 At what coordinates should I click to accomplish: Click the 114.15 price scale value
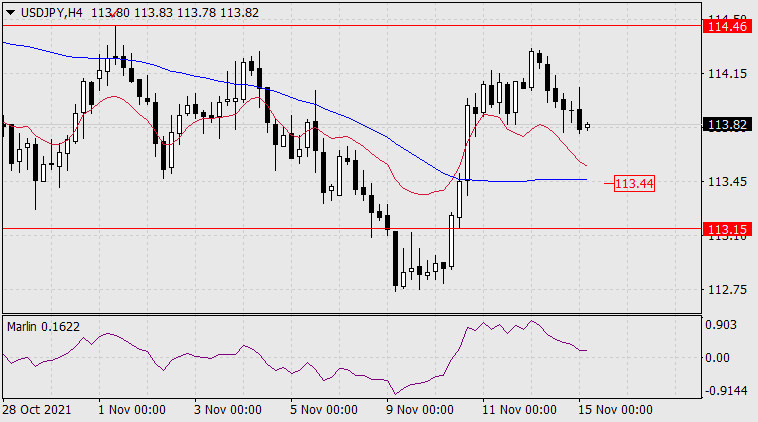[x=728, y=74]
